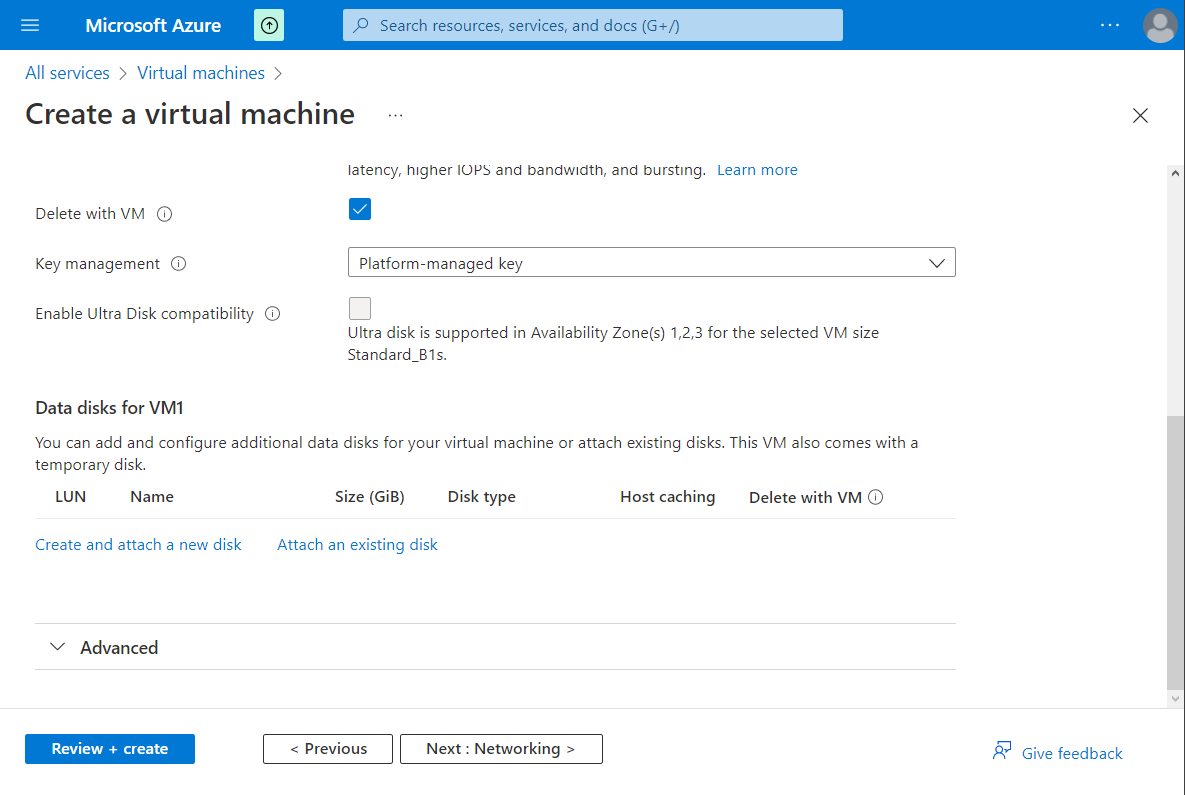Click the scrollbar up arrow
This screenshot has width=1185, height=795.
click(x=1175, y=173)
